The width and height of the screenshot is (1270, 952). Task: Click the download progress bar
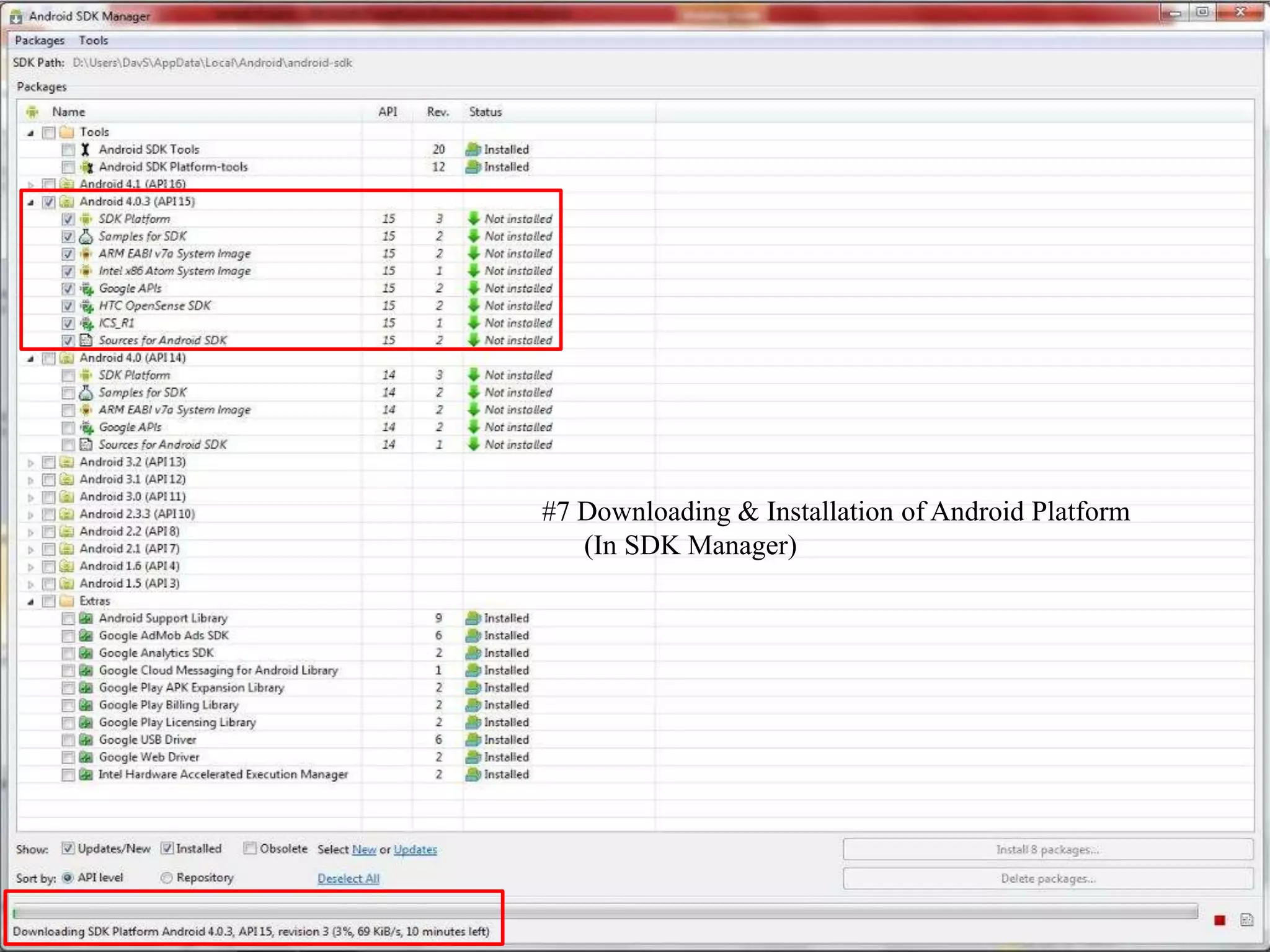click(605, 912)
